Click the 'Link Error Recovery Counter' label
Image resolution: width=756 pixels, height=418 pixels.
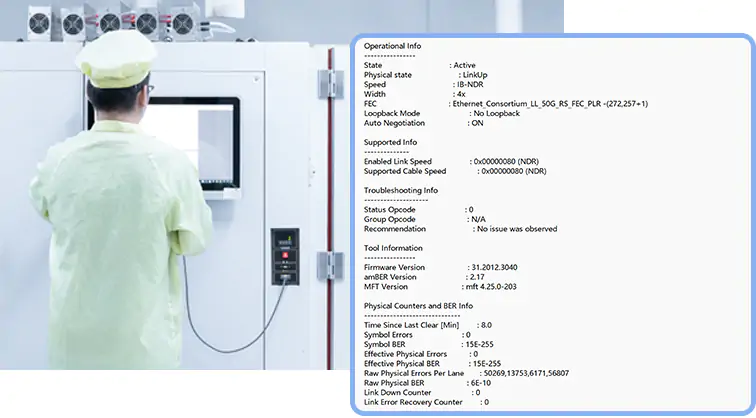(x=413, y=403)
